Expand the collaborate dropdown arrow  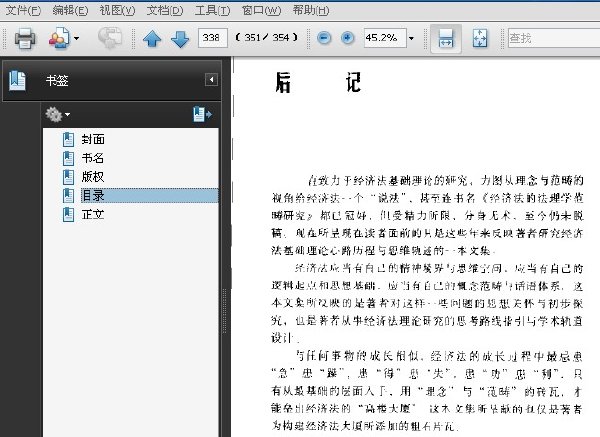[77, 38]
